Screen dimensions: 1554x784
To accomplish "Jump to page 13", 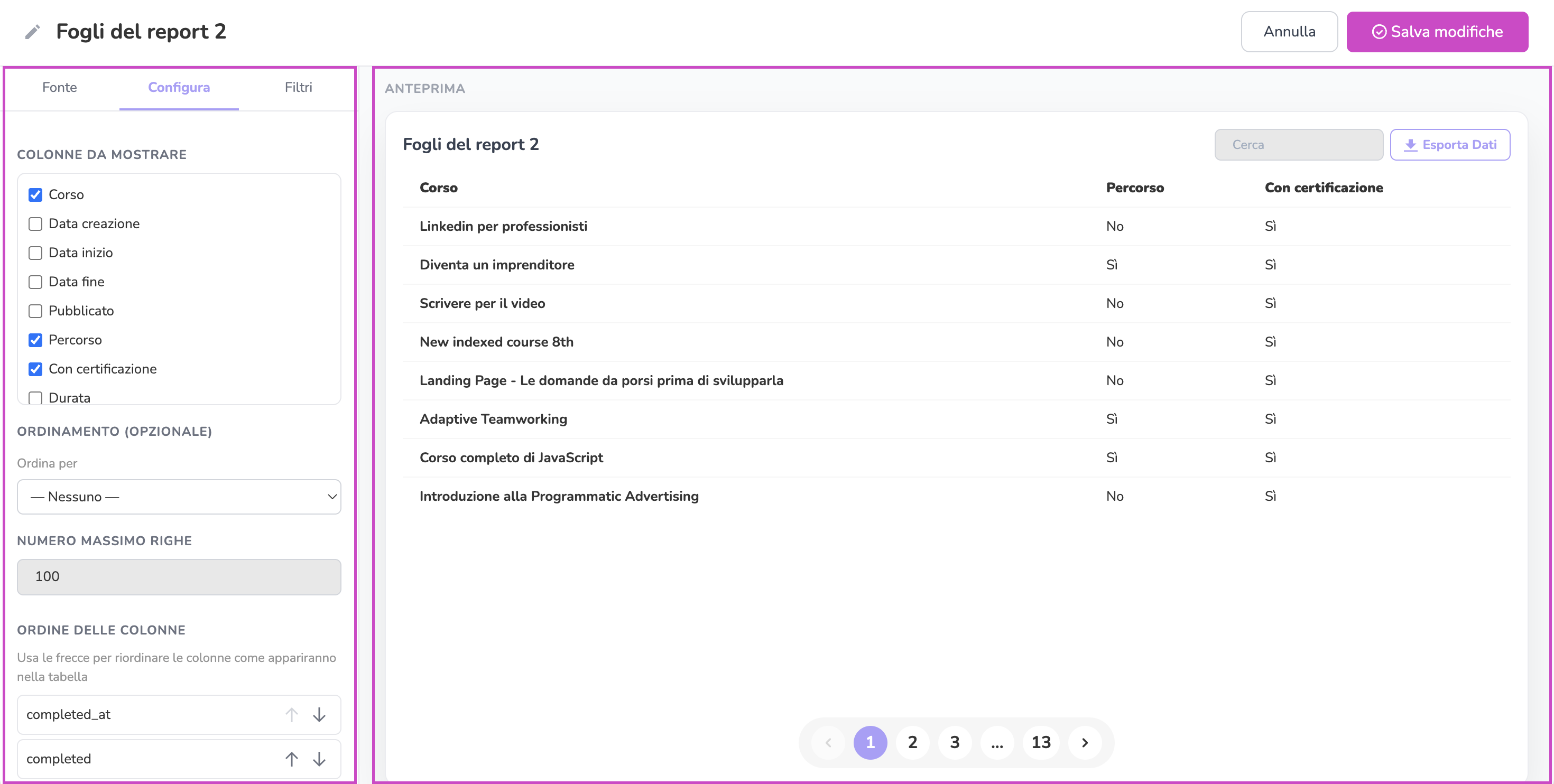I will pyautogui.click(x=1041, y=742).
